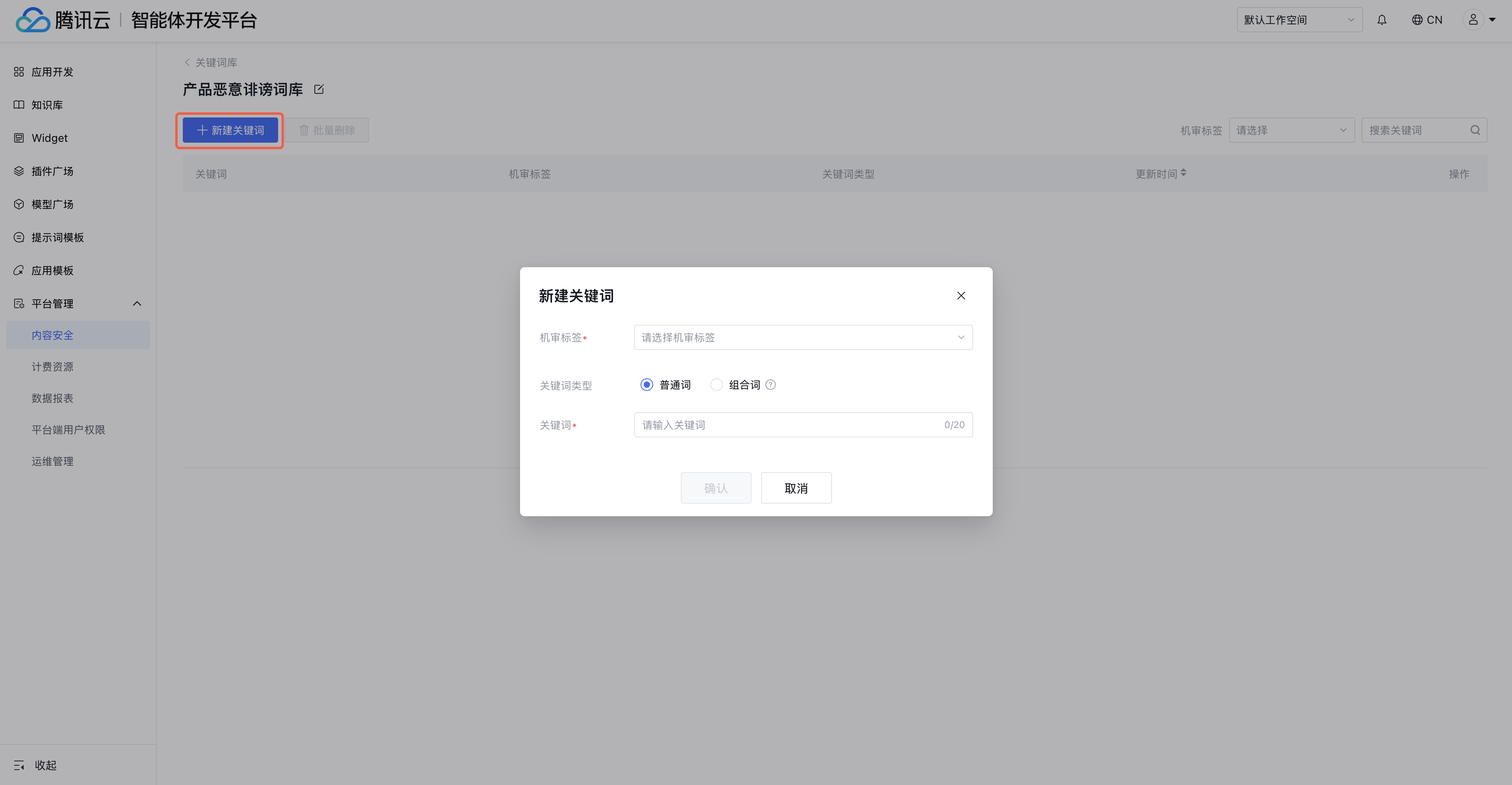Go to 插件广场 in sidebar
This screenshot has height=785, width=1512.
[x=52, y=171]
